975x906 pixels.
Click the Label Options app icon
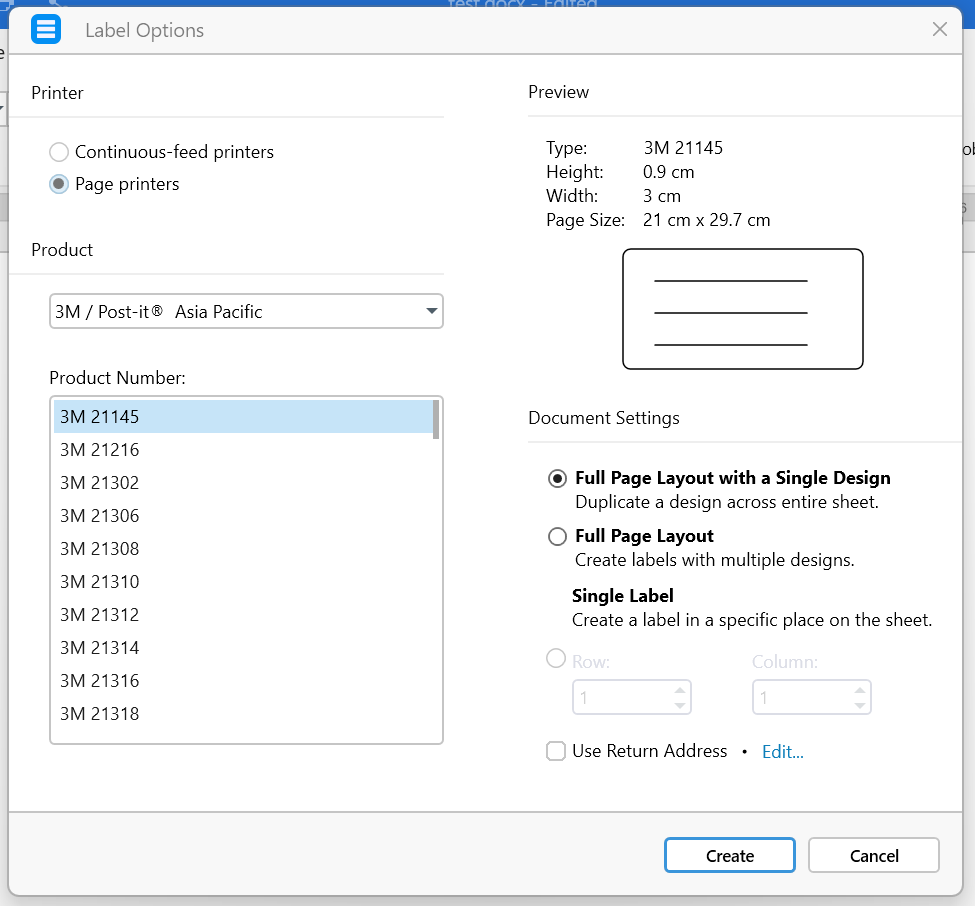tap(46, 29)
